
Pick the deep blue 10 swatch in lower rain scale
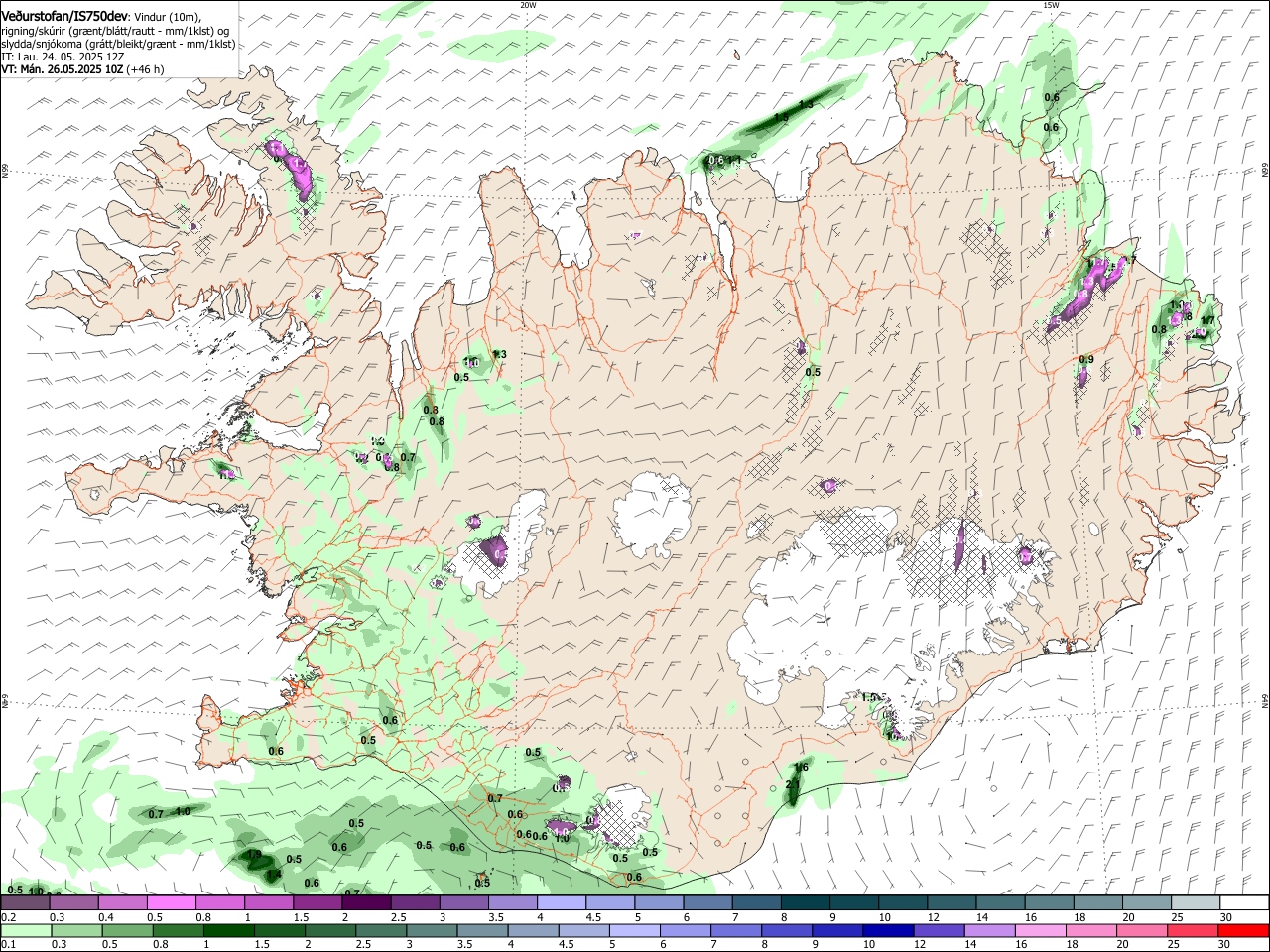pyautogui.click(x=887, y=931)
